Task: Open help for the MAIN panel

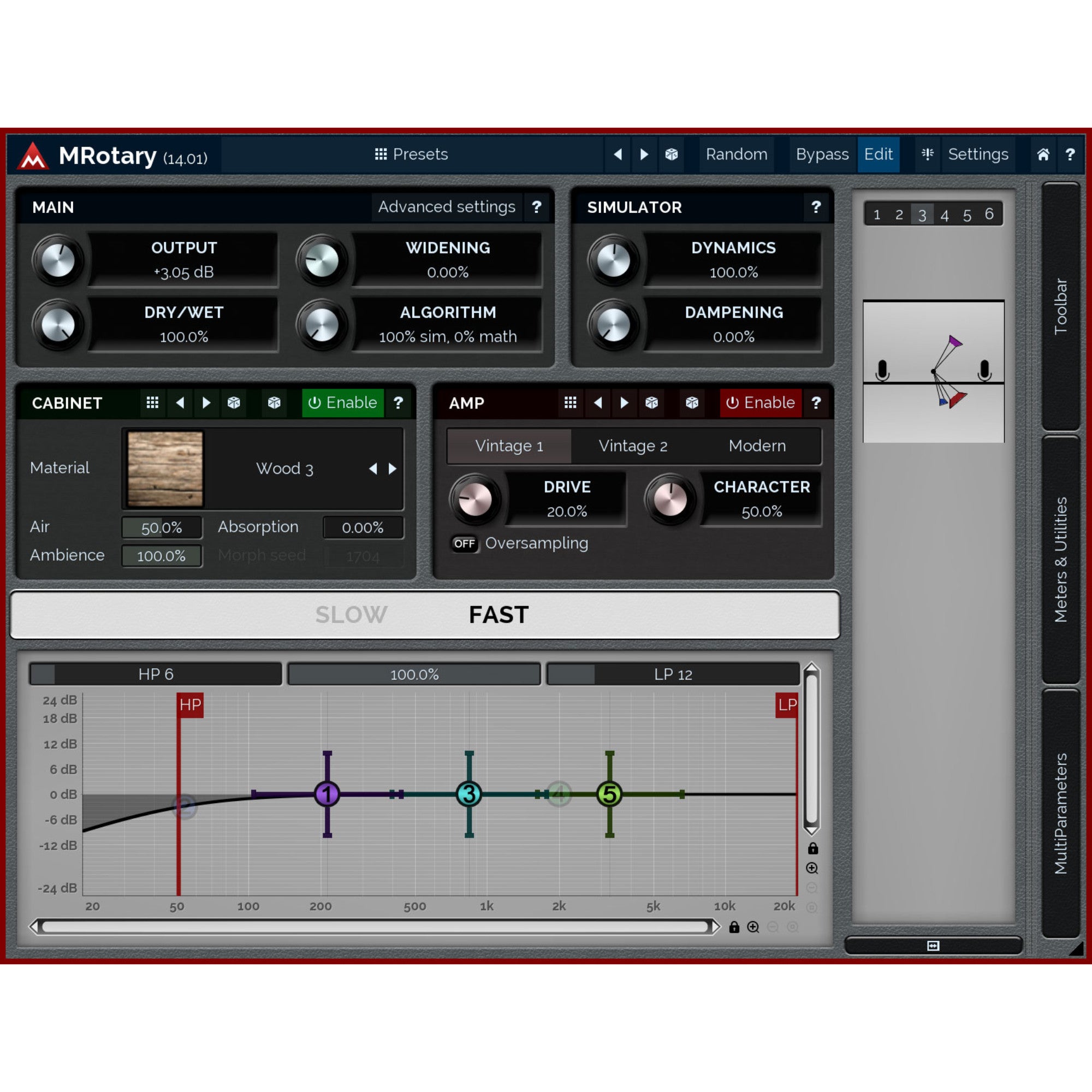Action: (536, 207)
